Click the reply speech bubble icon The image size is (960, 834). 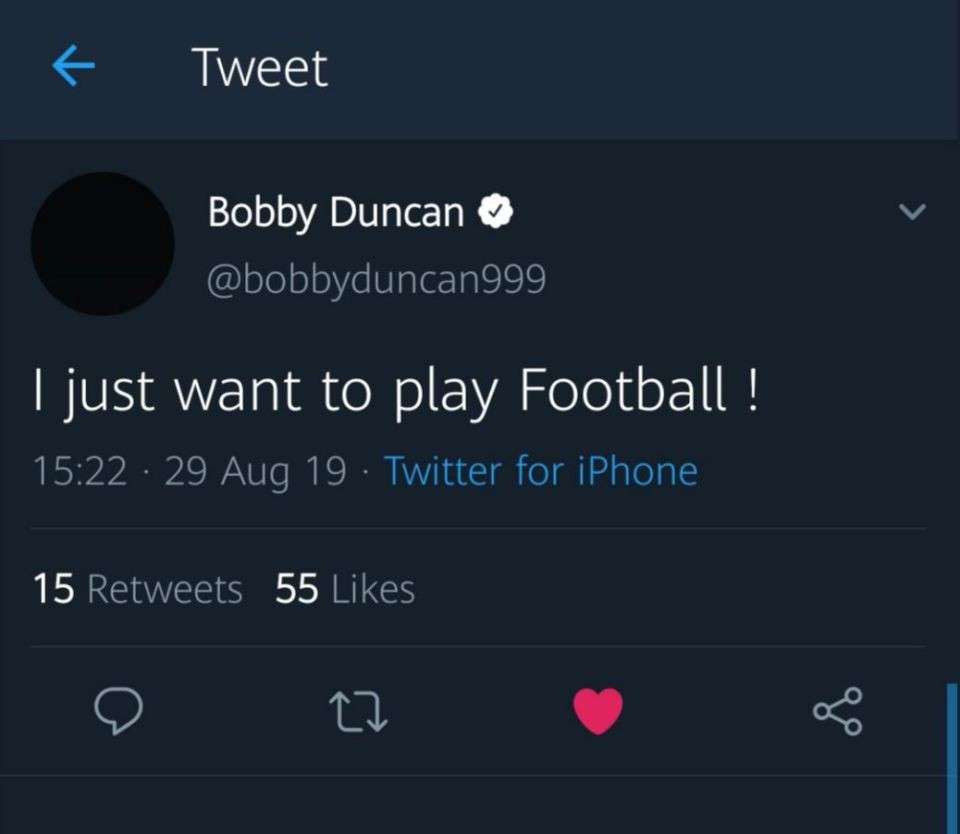pyautogui.click(x=118, y=710)
